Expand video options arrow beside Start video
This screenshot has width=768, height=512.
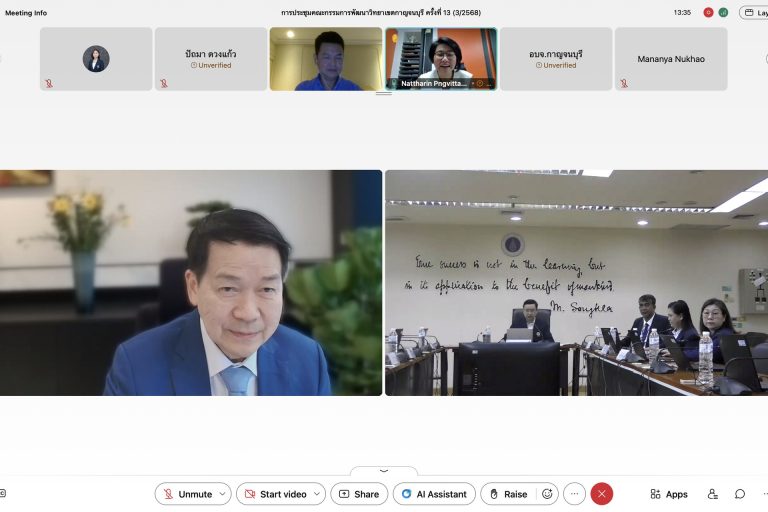(317, 494)
